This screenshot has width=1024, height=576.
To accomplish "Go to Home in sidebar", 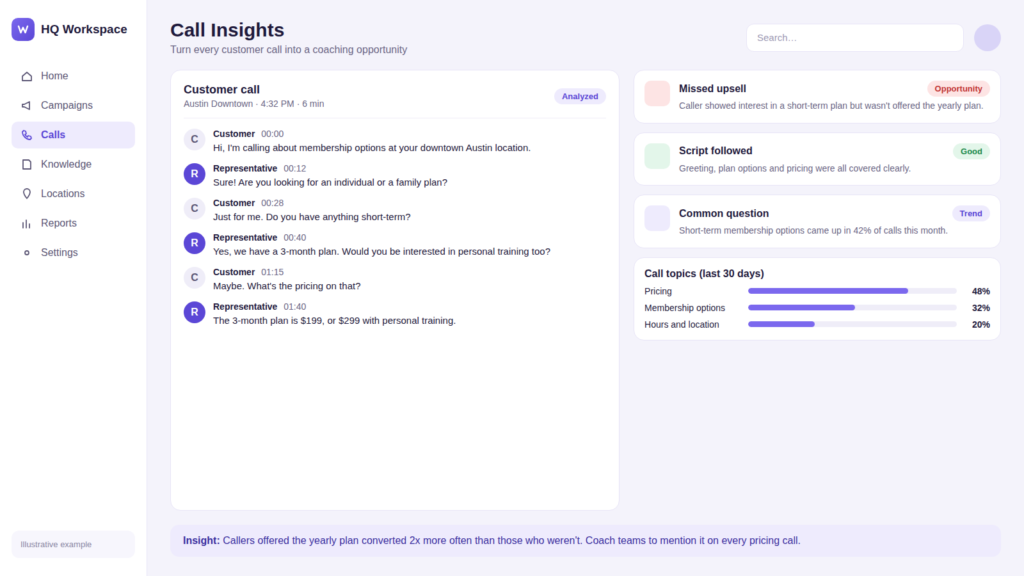I will (x=73, y=76).
